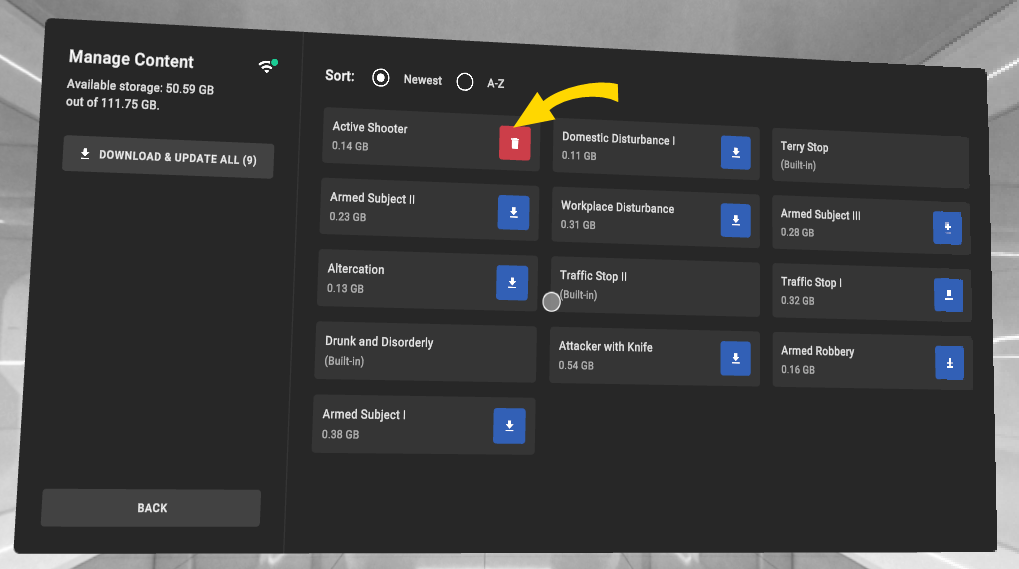1019x569 pixels.
Task: Download the Armed Subject II scenario
Action: [x=513, y=212]
